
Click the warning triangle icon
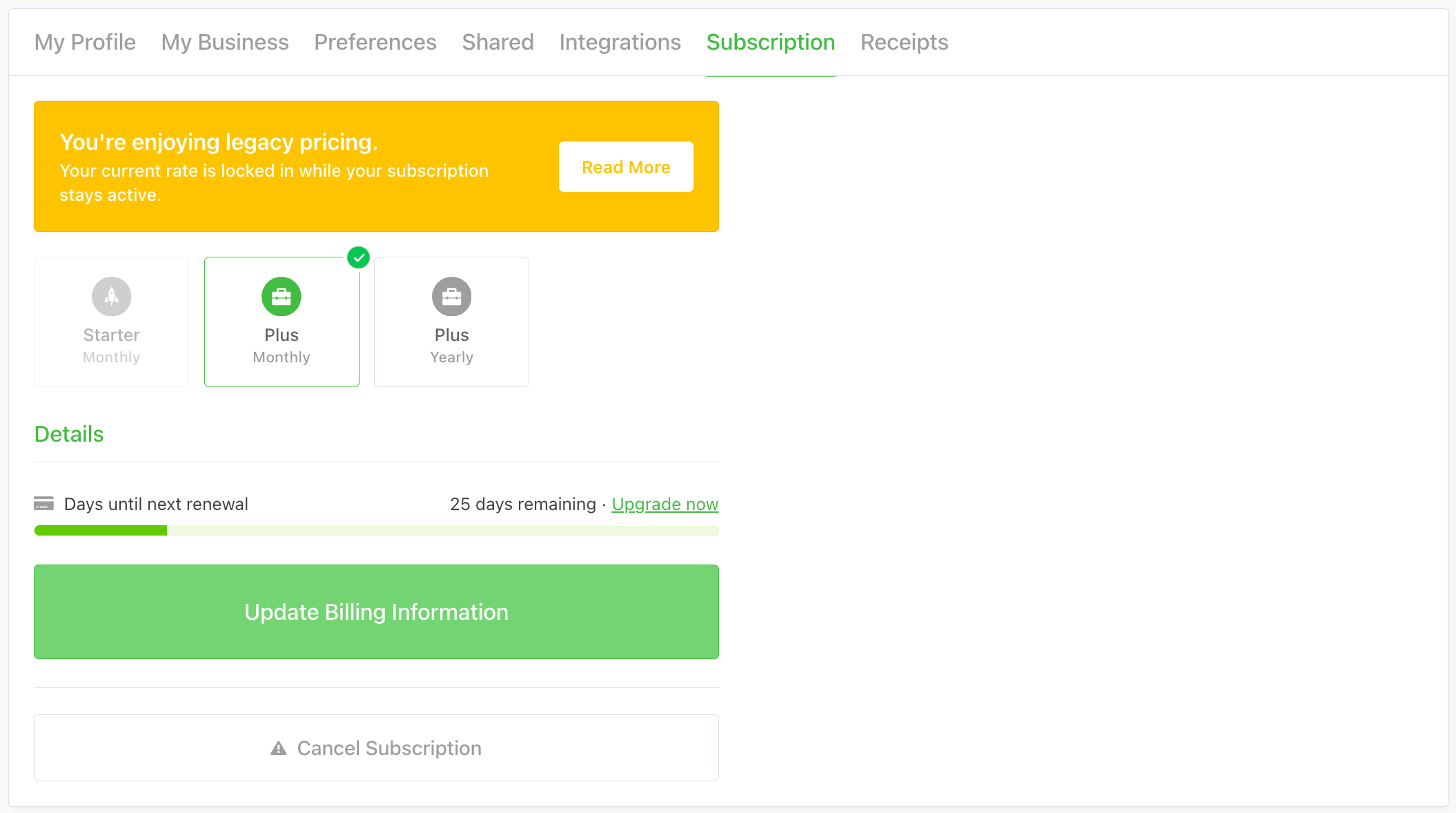point(278,748)
